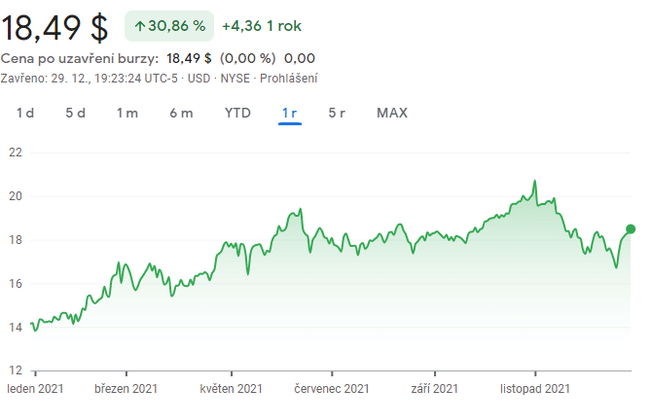Viewport: 650px width, 415px height.
Task: Click the květen 2021 axis label
Action: coord(231,388)
